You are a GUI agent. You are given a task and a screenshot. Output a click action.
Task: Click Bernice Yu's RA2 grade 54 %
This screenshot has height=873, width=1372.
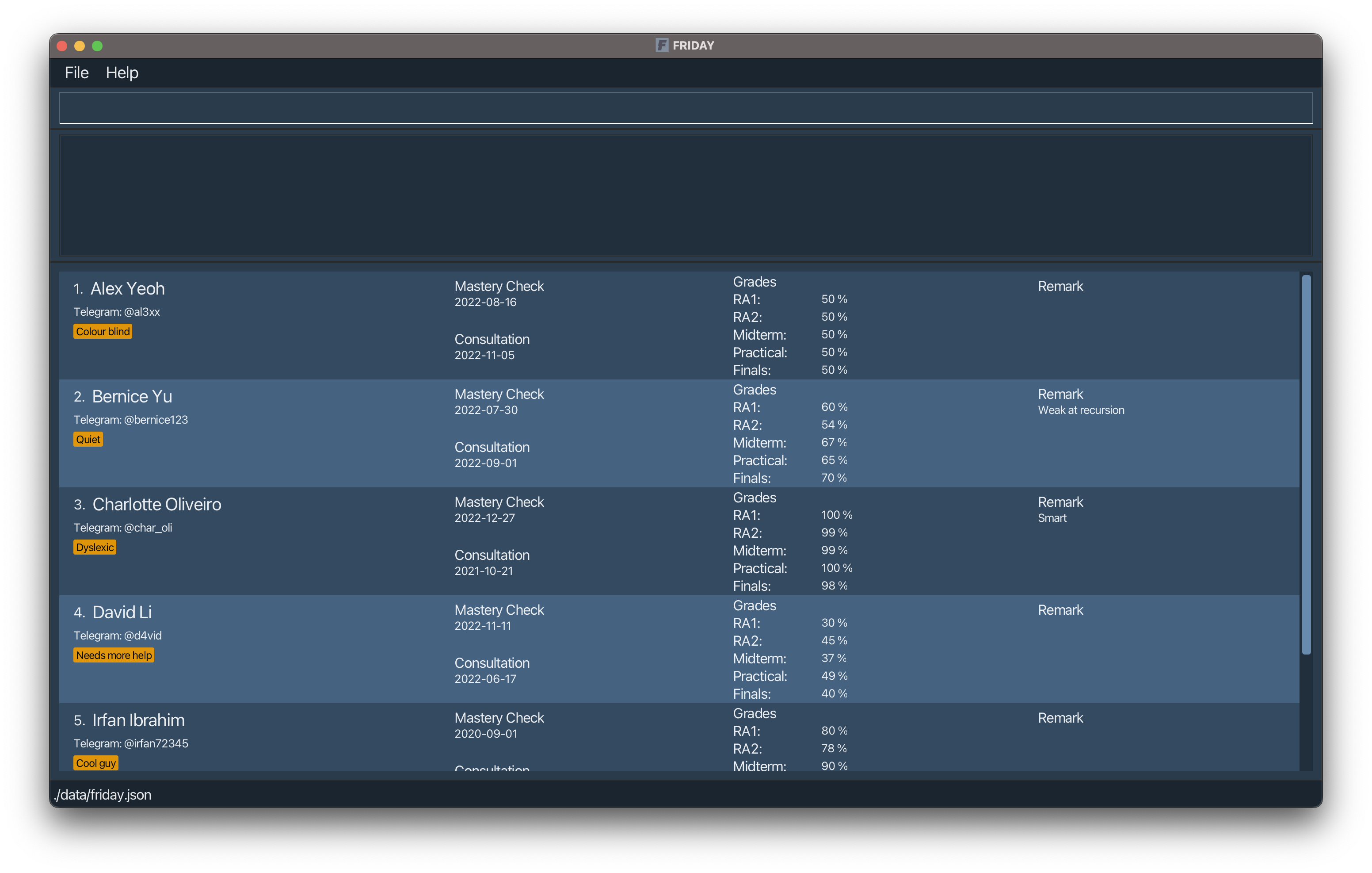(834, 425)
